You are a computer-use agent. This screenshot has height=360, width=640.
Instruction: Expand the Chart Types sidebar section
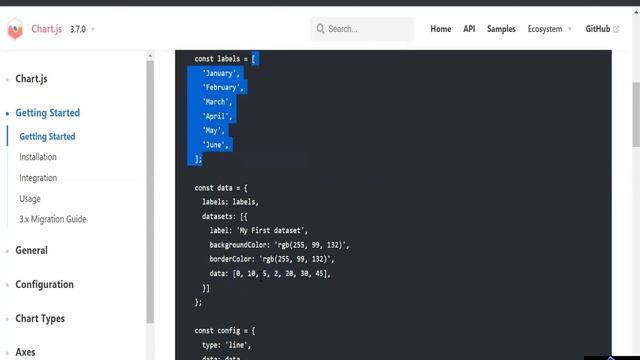click(40, 318)
